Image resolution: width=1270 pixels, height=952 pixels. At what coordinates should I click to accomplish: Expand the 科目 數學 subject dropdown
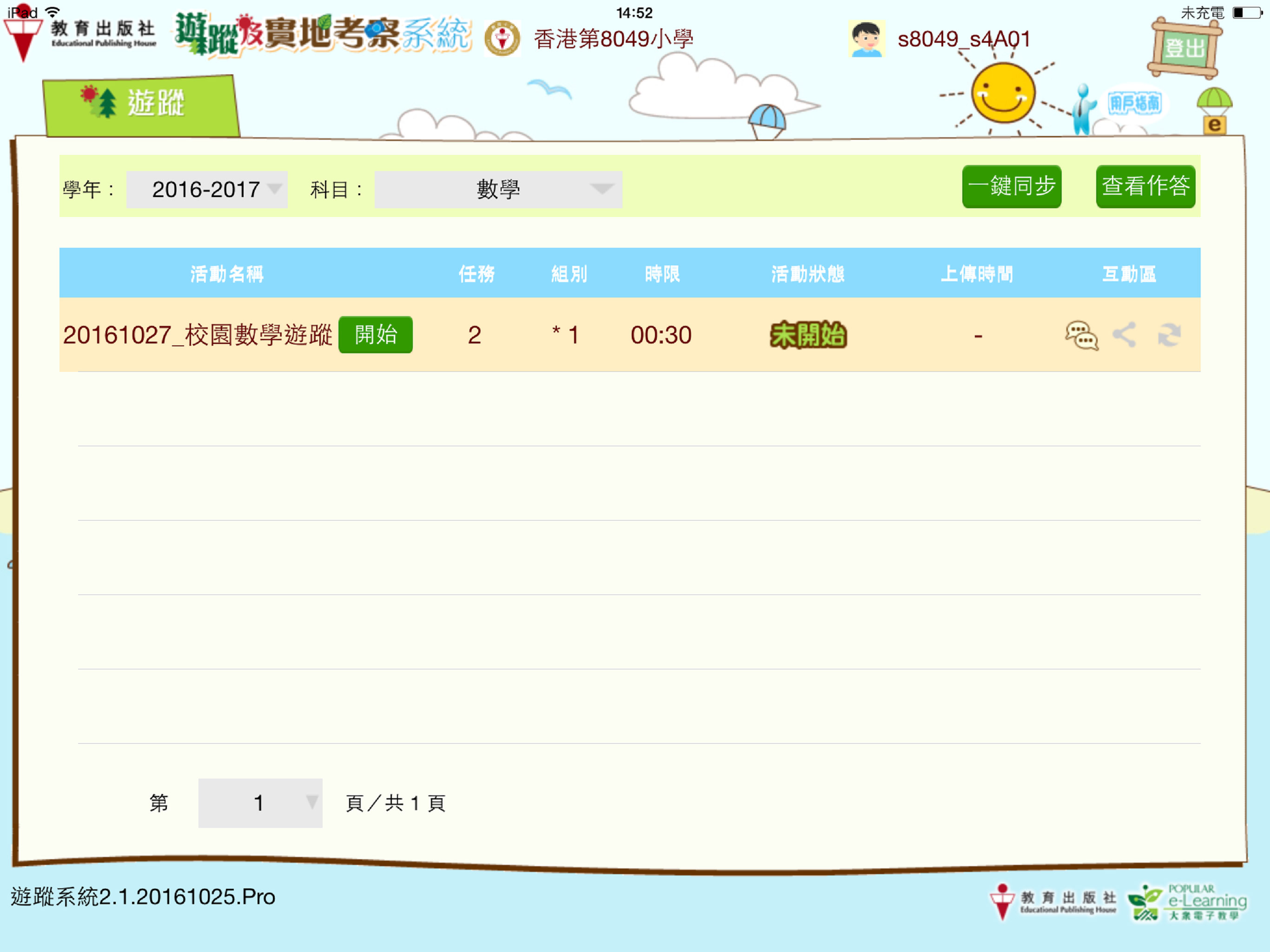pyautogui.click(x=498, y=190)
